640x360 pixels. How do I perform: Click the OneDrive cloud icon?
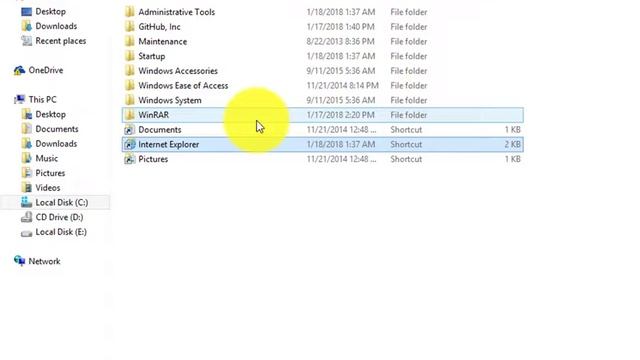click(x=19, y=71)
